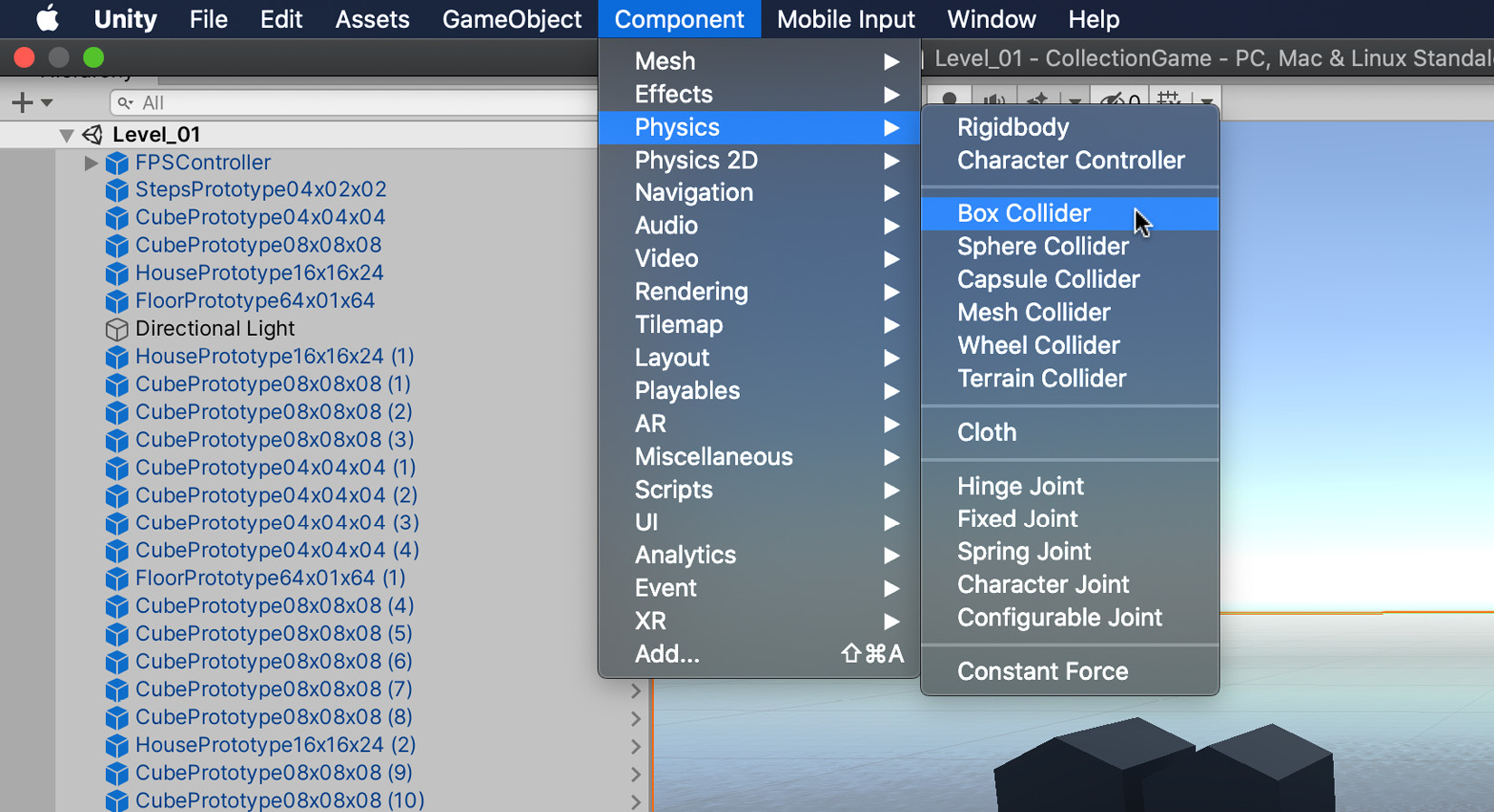Add a Fixed Joint component

(1069, 519)
